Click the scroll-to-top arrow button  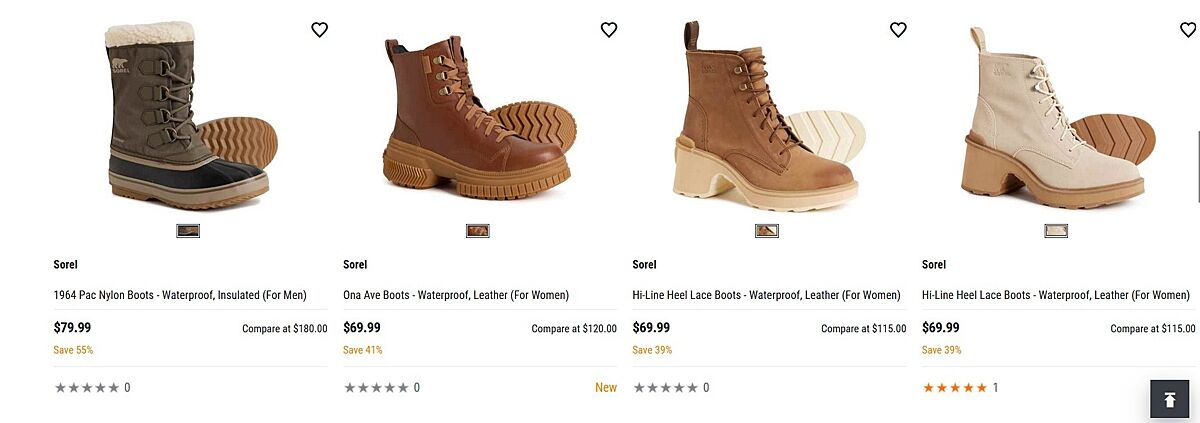coord(1168,399)
